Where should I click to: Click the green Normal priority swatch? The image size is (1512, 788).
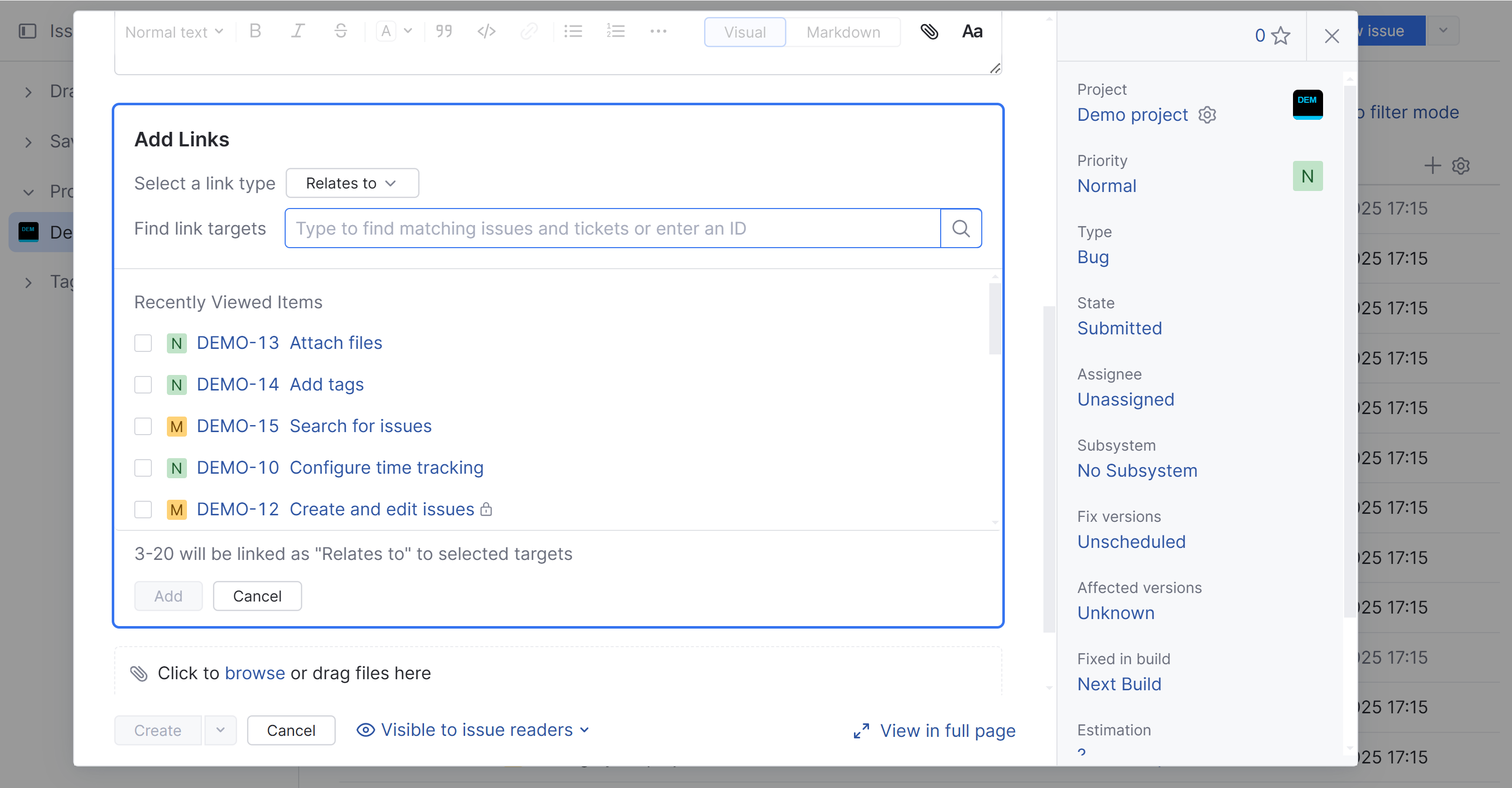[1307, 176]
